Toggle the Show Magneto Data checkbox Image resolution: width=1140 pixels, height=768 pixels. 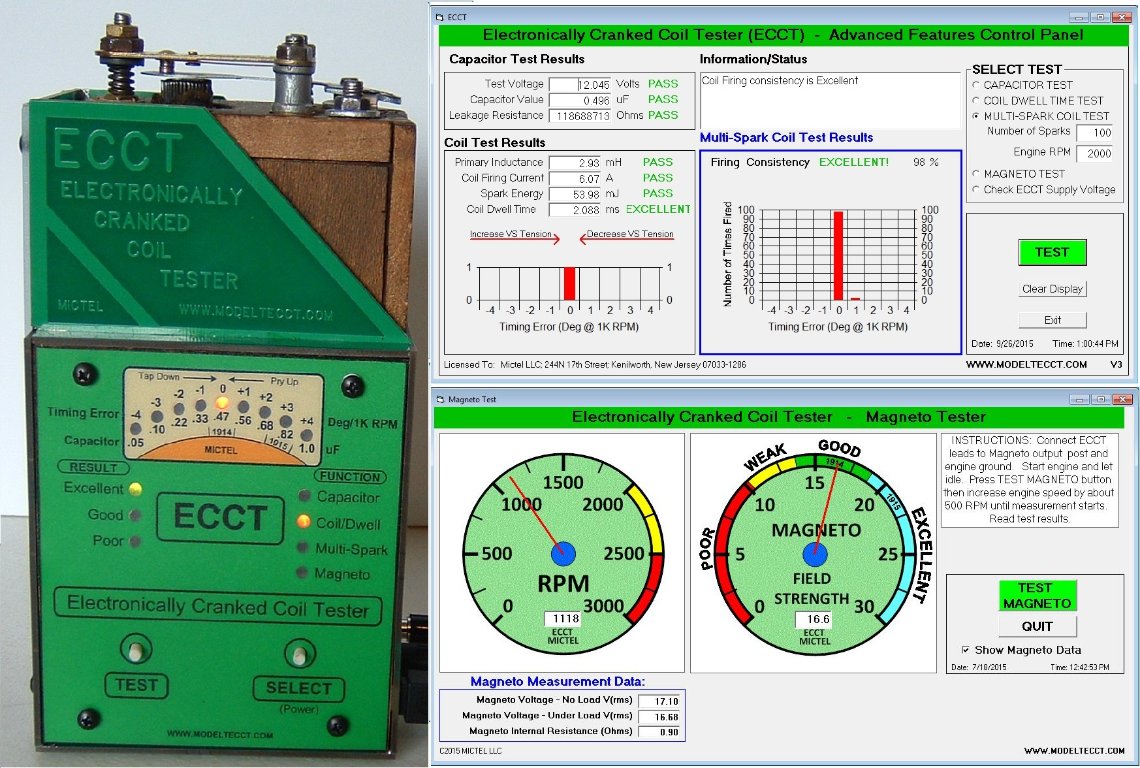(x=966, y=650)
